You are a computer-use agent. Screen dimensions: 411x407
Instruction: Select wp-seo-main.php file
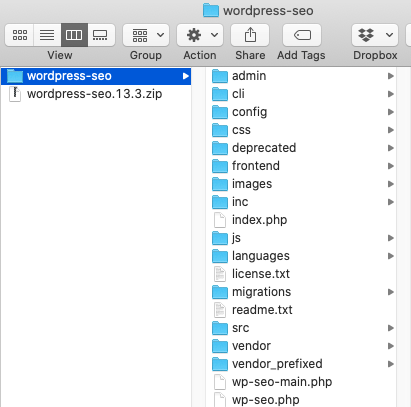[273, 382]
